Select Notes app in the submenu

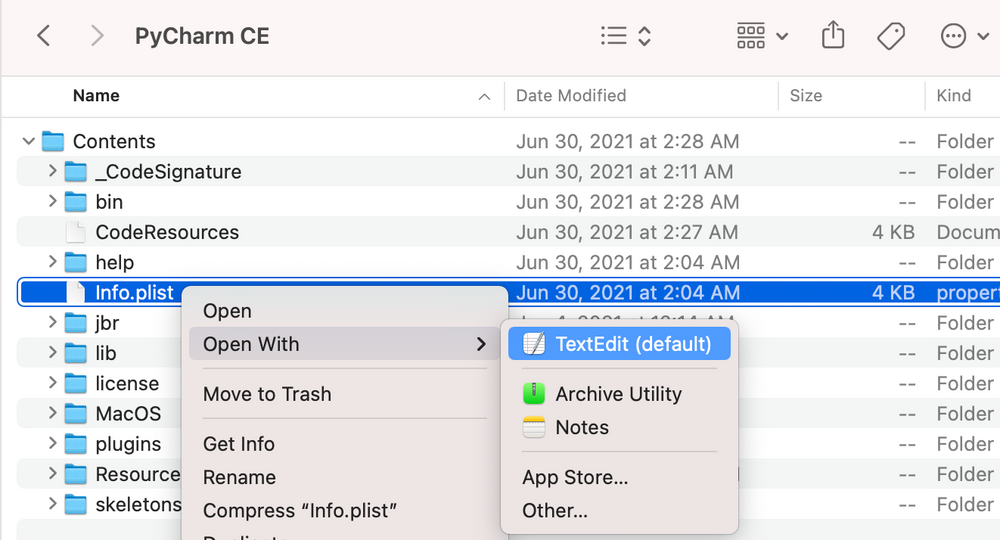tap(581, 427)
